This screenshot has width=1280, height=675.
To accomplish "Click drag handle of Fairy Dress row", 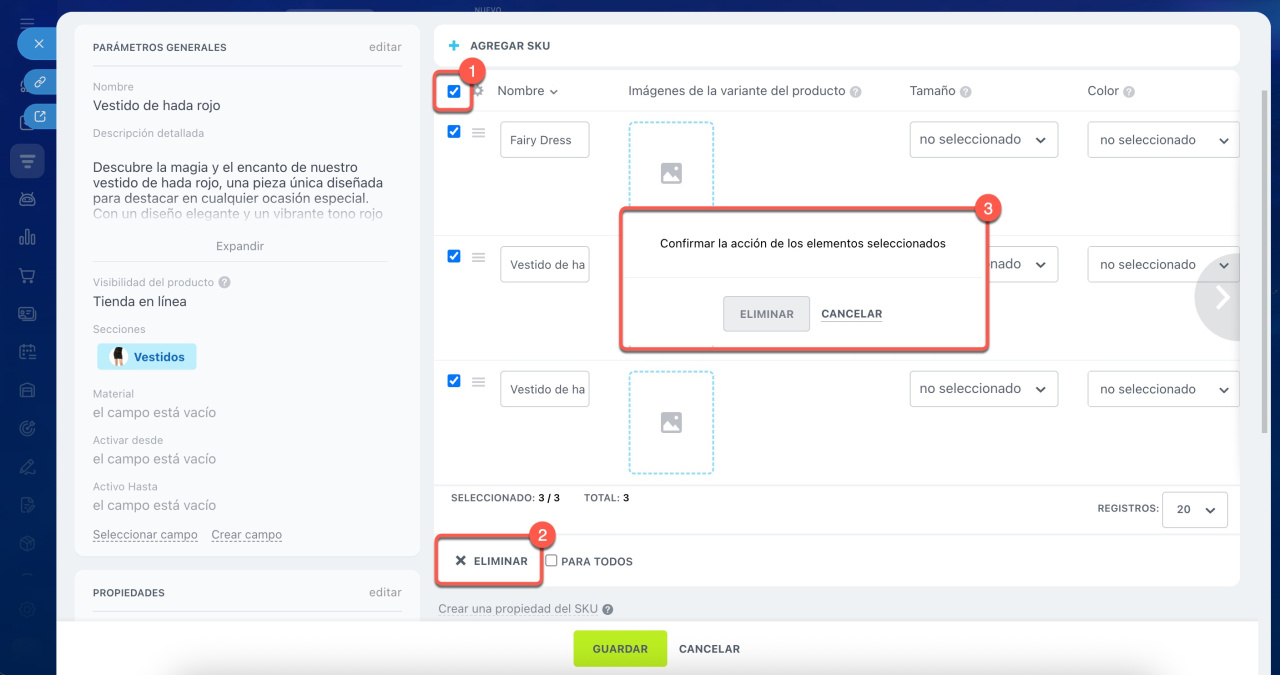I will 479,133.
